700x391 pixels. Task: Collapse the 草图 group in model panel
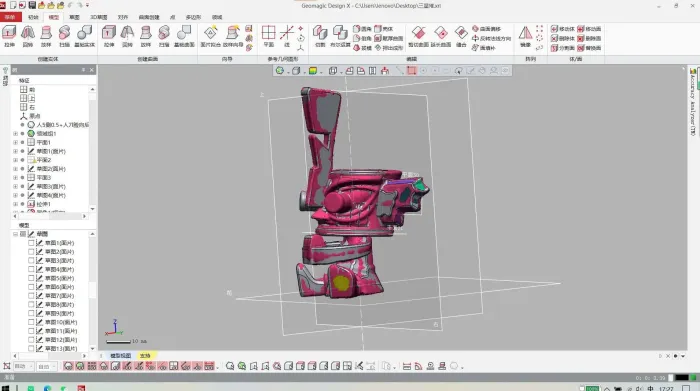pyautogui.click(x=16, y=234)
